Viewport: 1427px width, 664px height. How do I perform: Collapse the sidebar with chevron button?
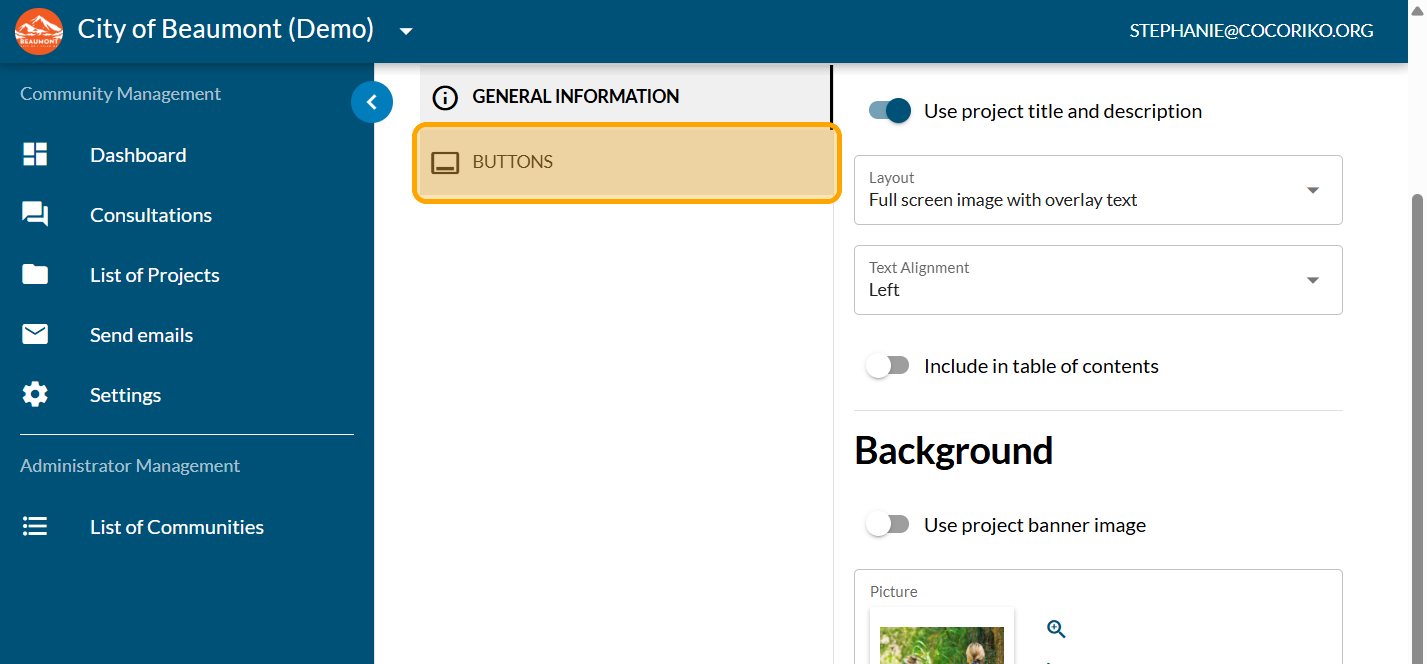coord(372,101)
